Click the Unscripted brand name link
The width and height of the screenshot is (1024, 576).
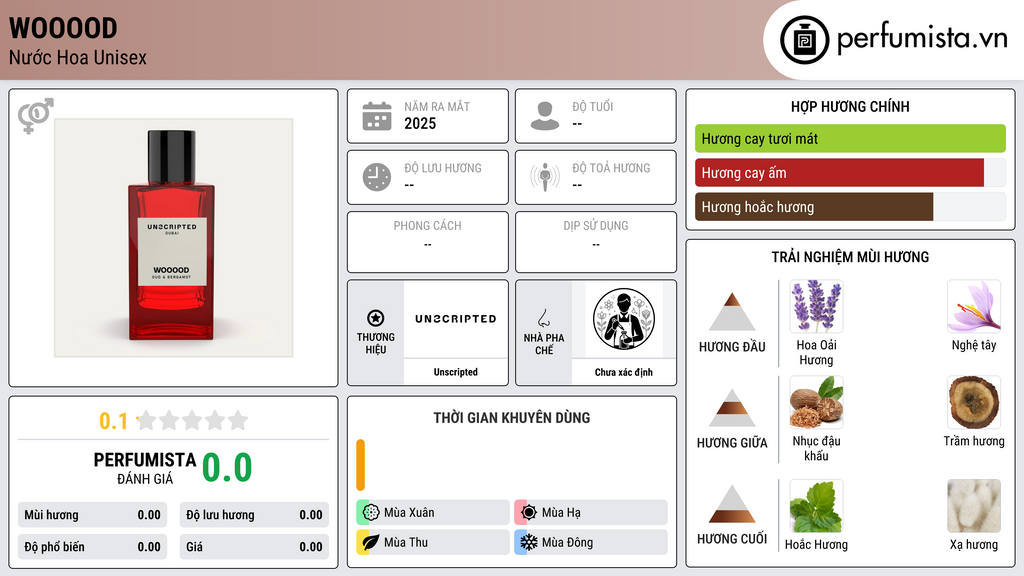pos(455,372)
